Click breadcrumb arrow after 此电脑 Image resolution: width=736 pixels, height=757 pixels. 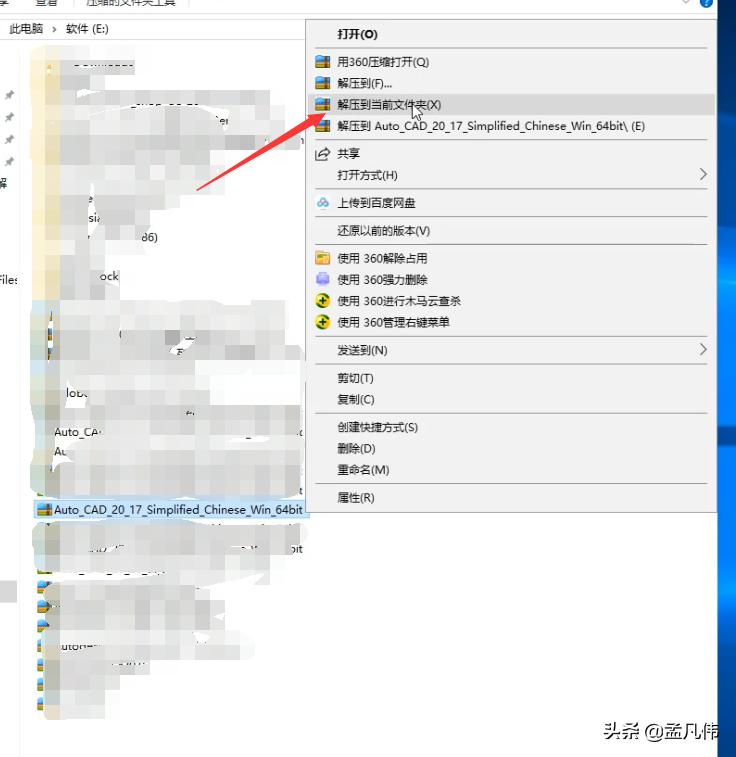(54, 29)
